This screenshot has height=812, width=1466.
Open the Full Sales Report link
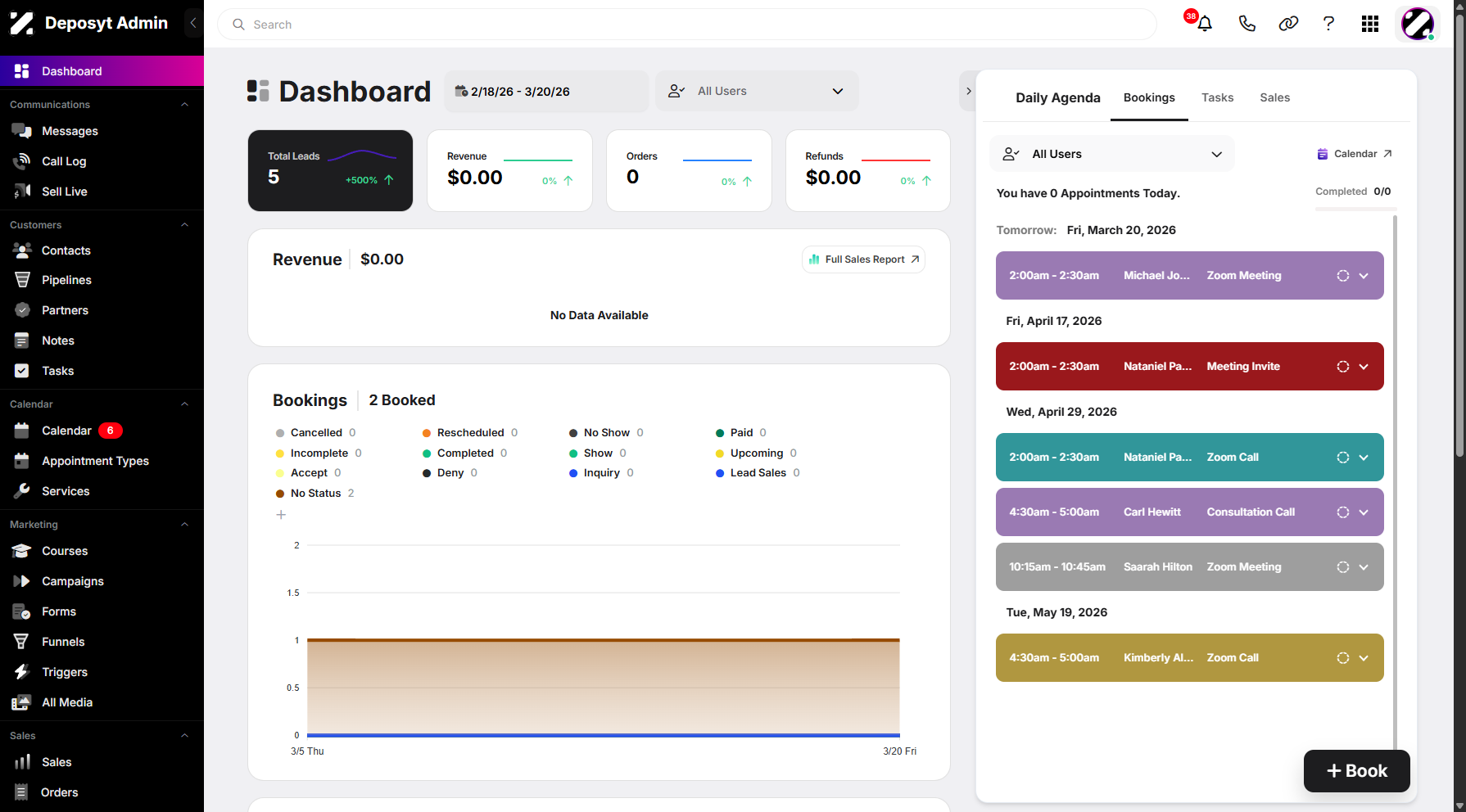pyautogui.click(x=863, y=259)
